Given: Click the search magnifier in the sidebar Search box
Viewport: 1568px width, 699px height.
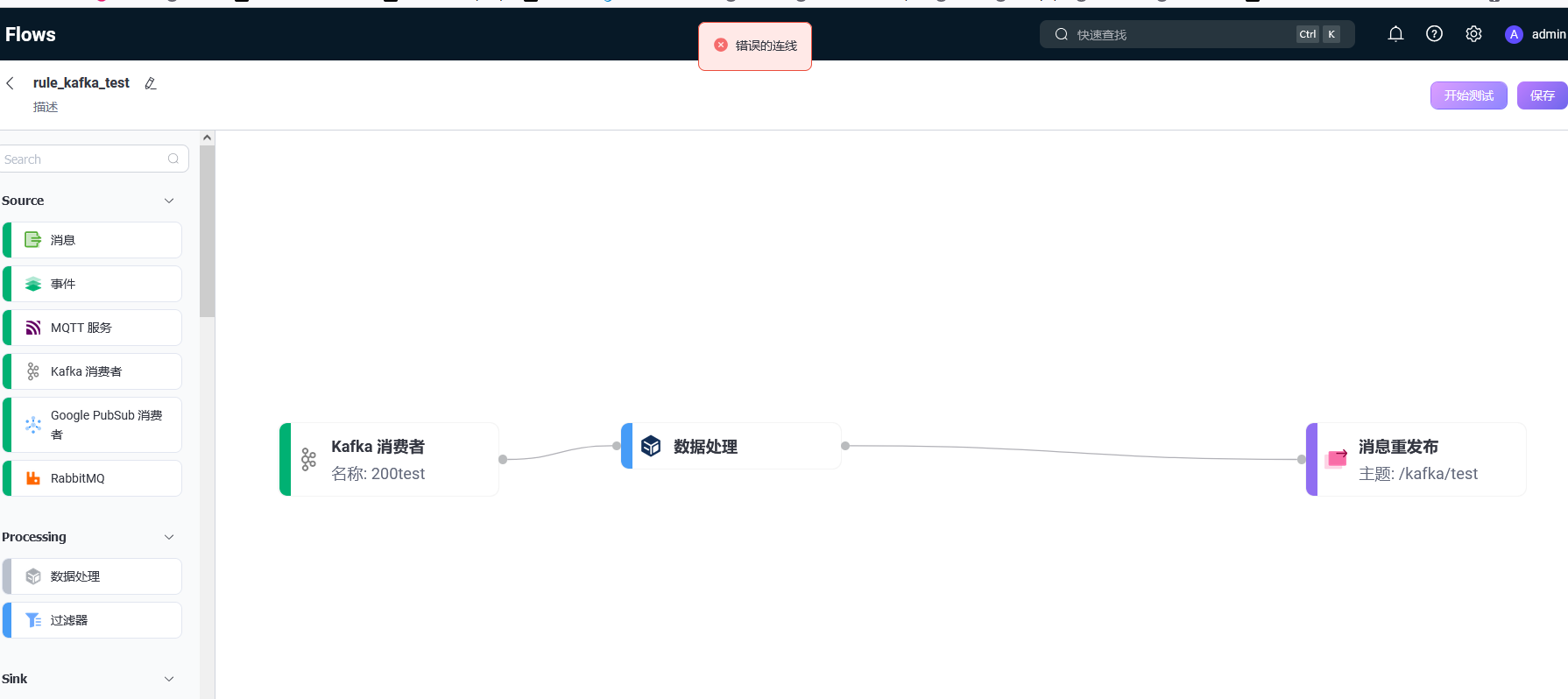Looking at the screenshot, I should [173, 159].
